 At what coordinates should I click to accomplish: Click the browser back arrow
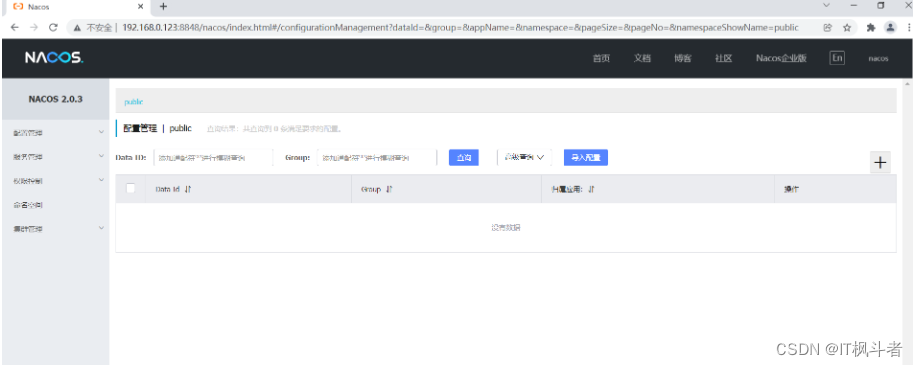(15, 27)
